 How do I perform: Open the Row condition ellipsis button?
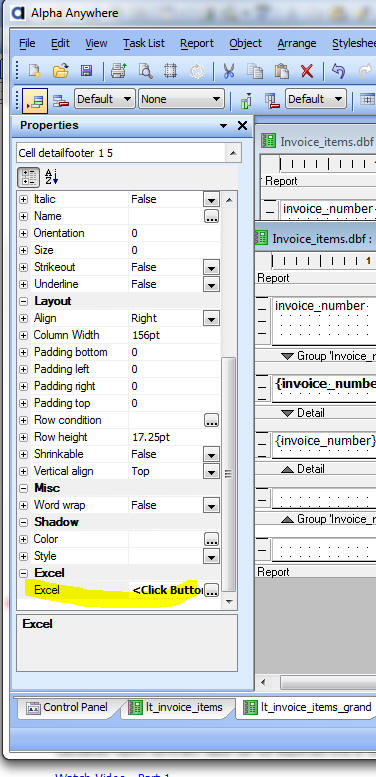coord(212,421)
